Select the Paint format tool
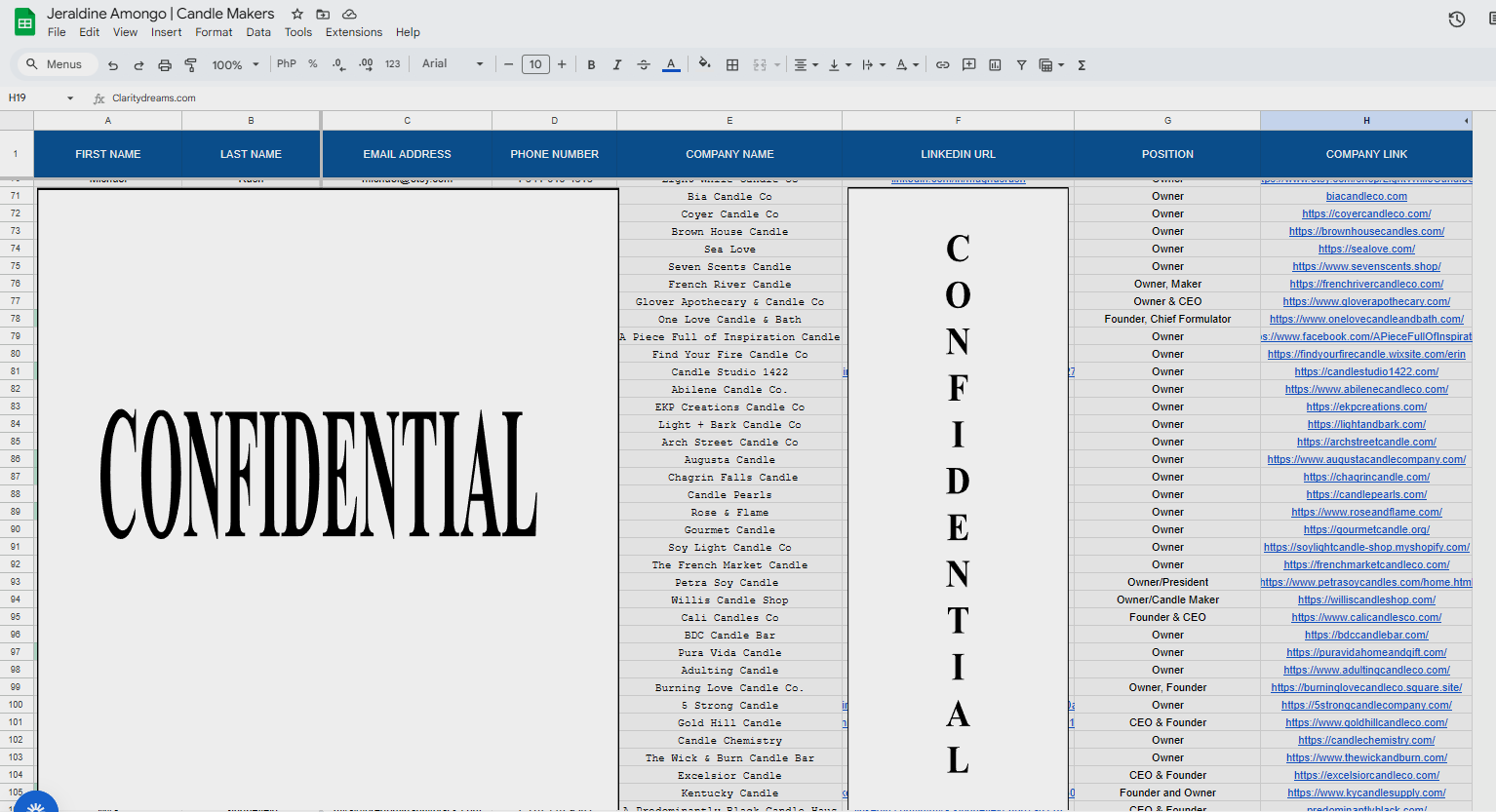 point(191,65)
